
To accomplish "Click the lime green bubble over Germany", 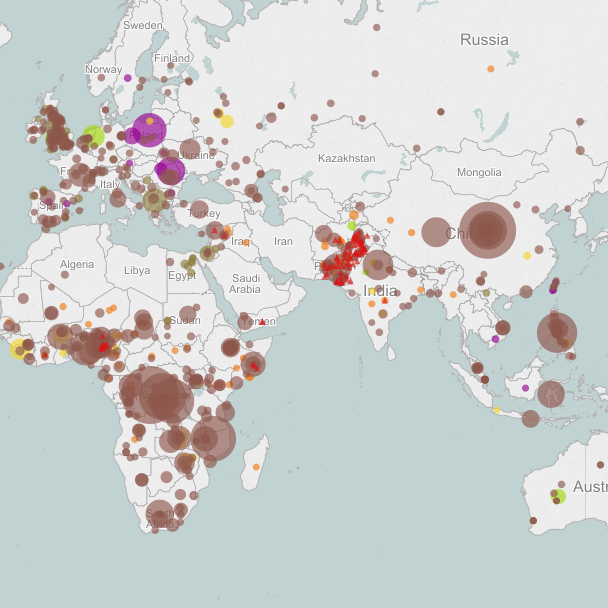I will tap(94, 136).
